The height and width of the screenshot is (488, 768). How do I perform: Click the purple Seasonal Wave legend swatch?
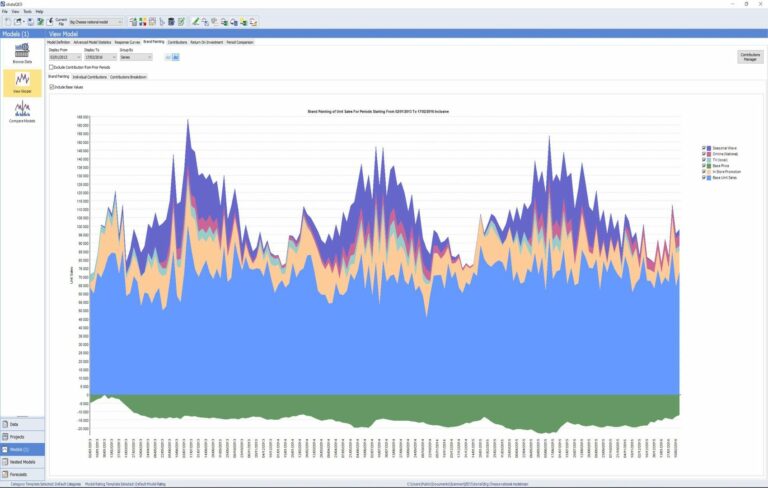(709, 148)
